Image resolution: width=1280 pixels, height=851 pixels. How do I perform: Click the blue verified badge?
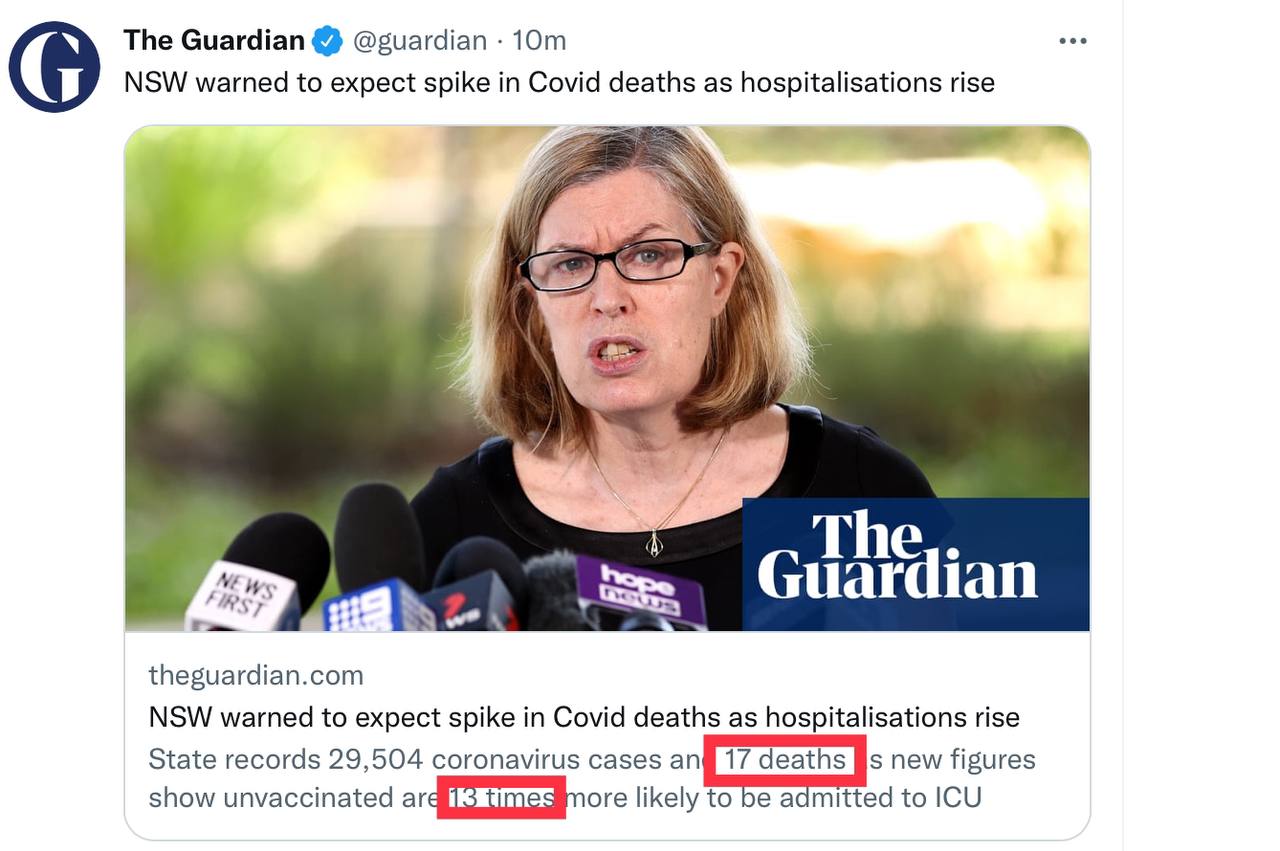[327, 41]
